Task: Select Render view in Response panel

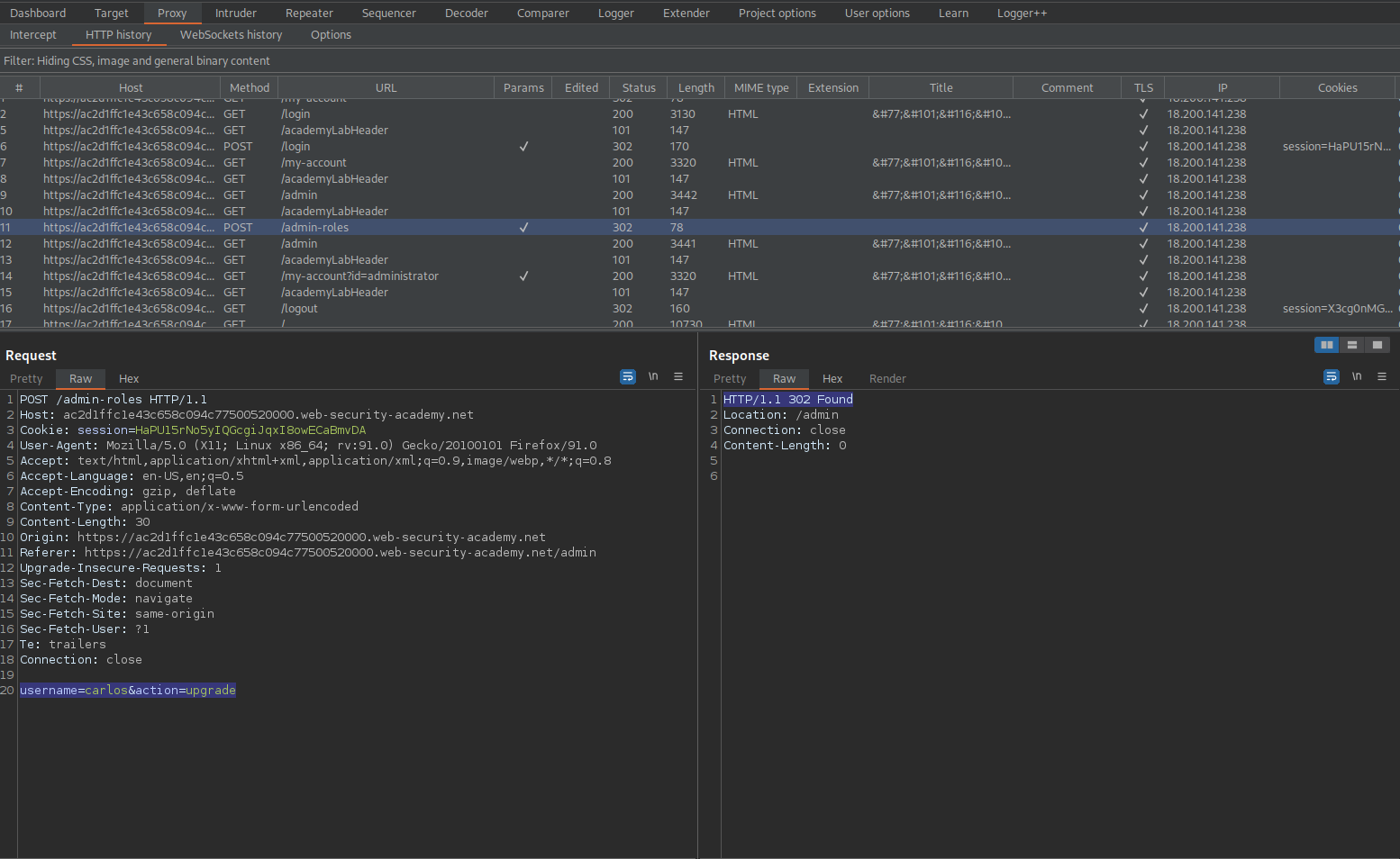Action: [x=887, y=379]
